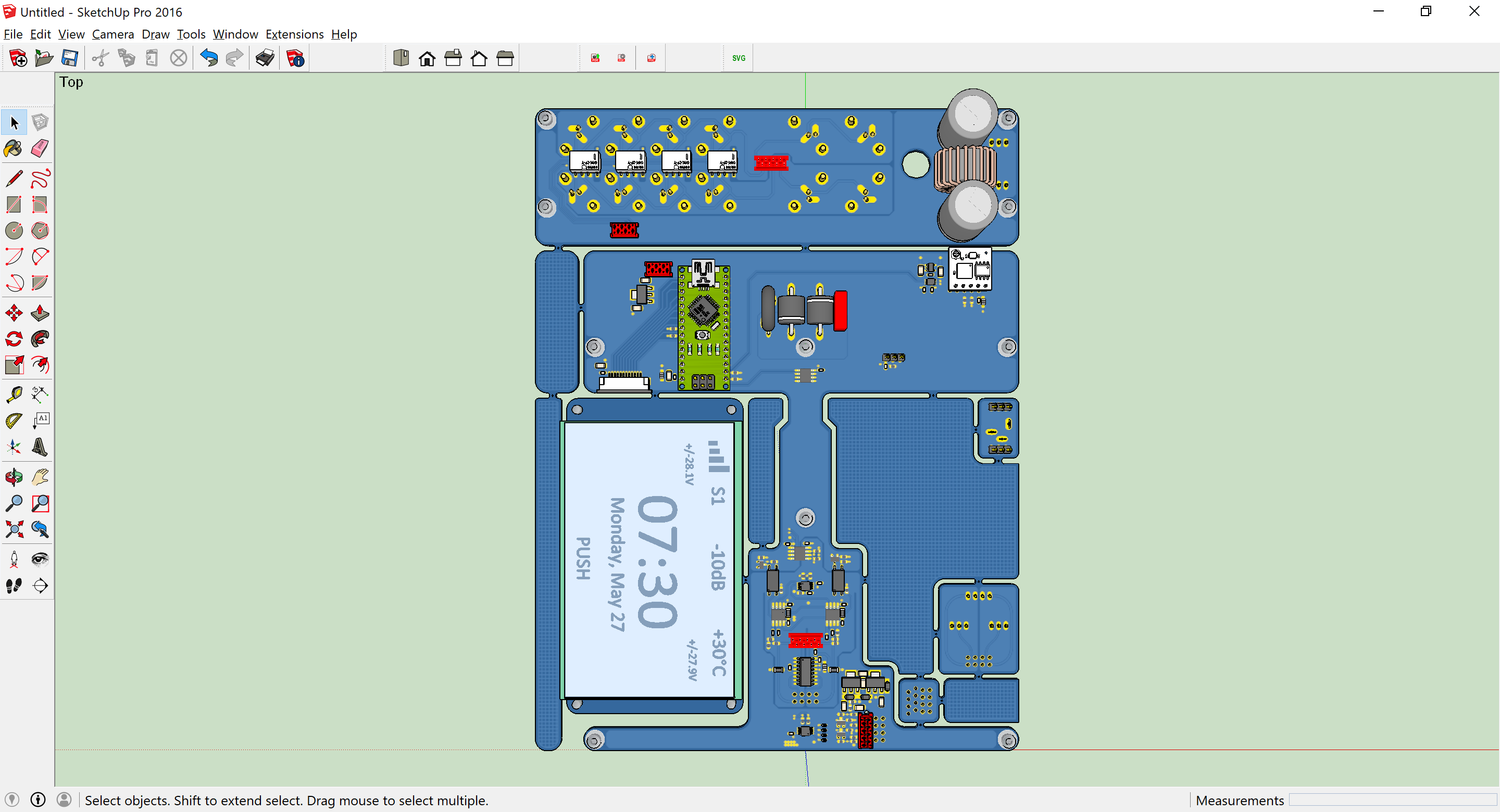Select the Zoom Window tool
This screenshot has height=812, width=1500.
click(x=40, y=503)
